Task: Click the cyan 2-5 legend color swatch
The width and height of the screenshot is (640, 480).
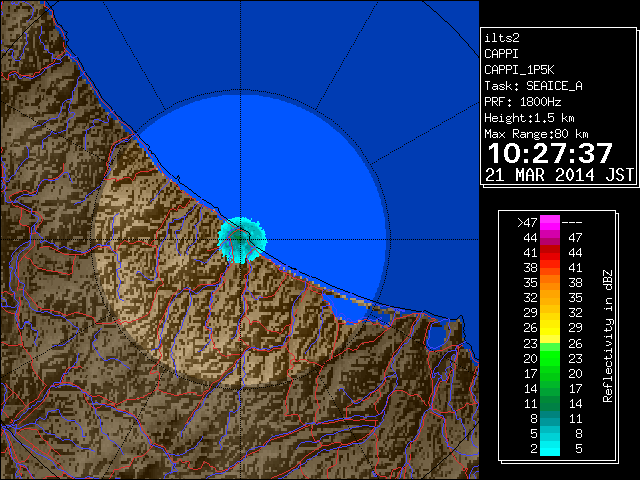Action: tap(550, 448)
